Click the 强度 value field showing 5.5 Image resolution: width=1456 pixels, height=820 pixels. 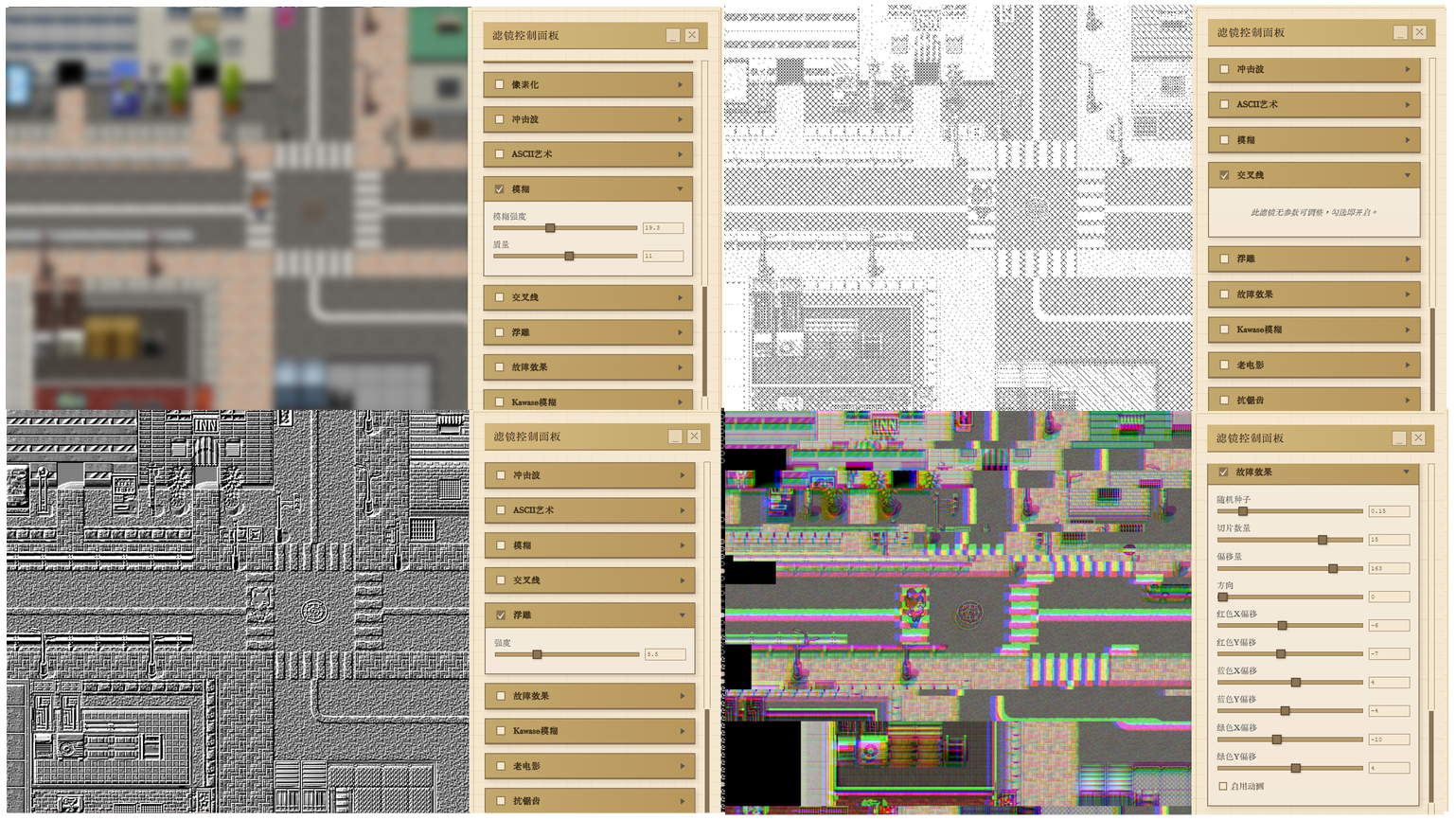tap(665, 654)
